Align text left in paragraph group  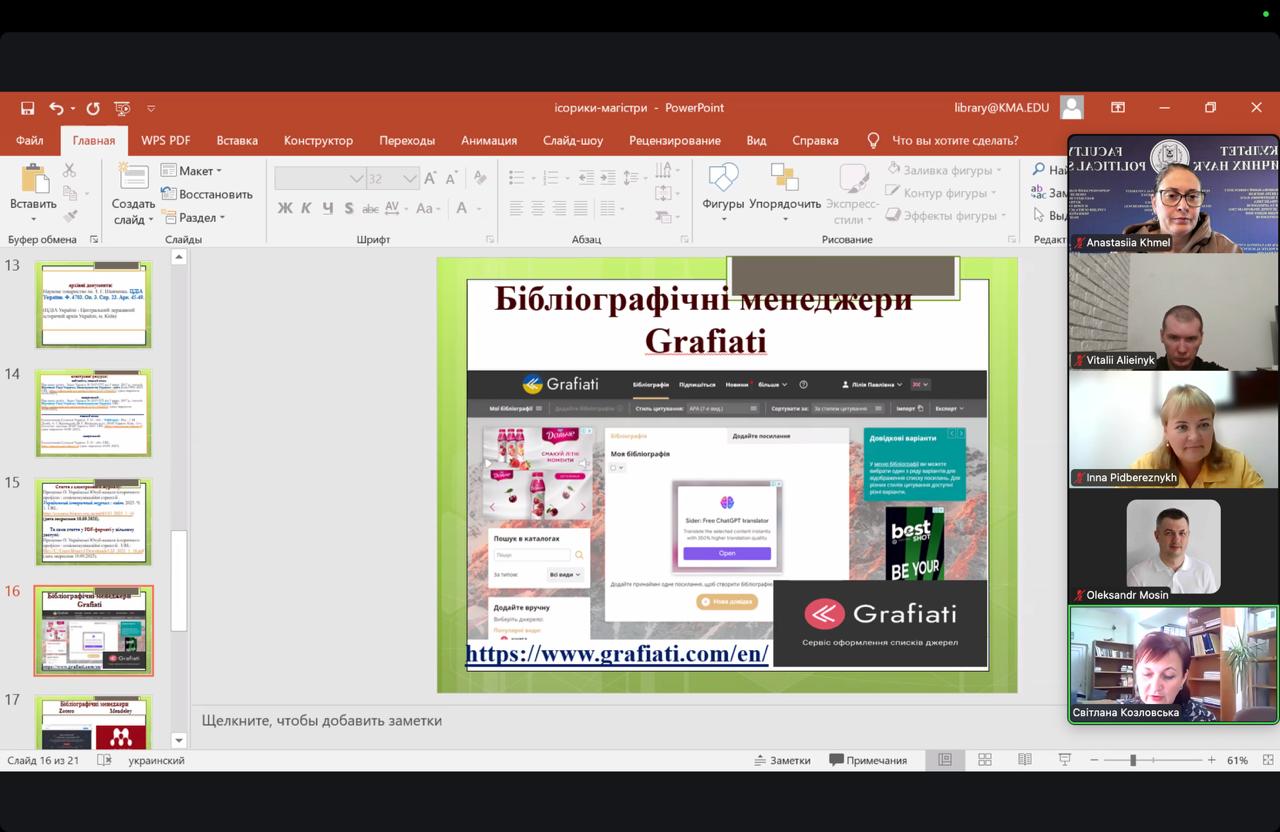pos(517,208)
